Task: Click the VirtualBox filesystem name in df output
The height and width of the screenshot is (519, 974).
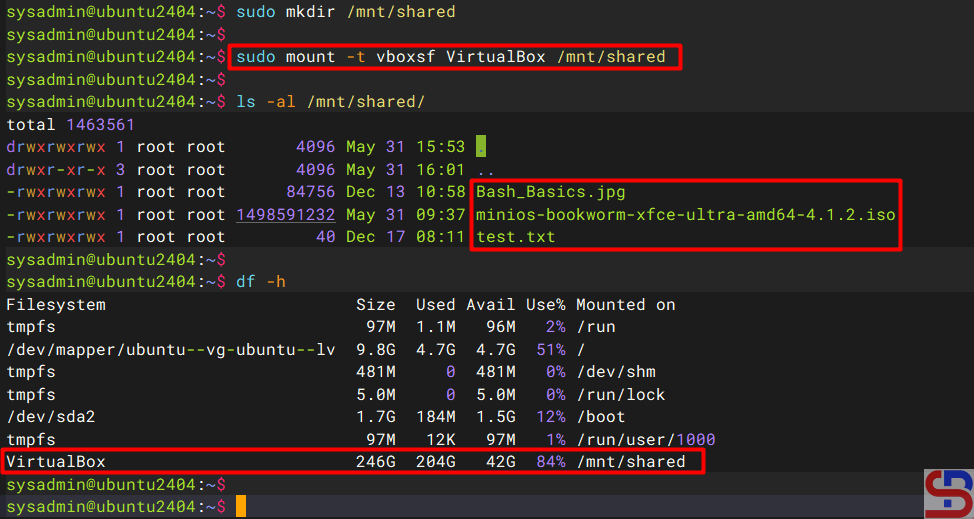Action: 56,461
